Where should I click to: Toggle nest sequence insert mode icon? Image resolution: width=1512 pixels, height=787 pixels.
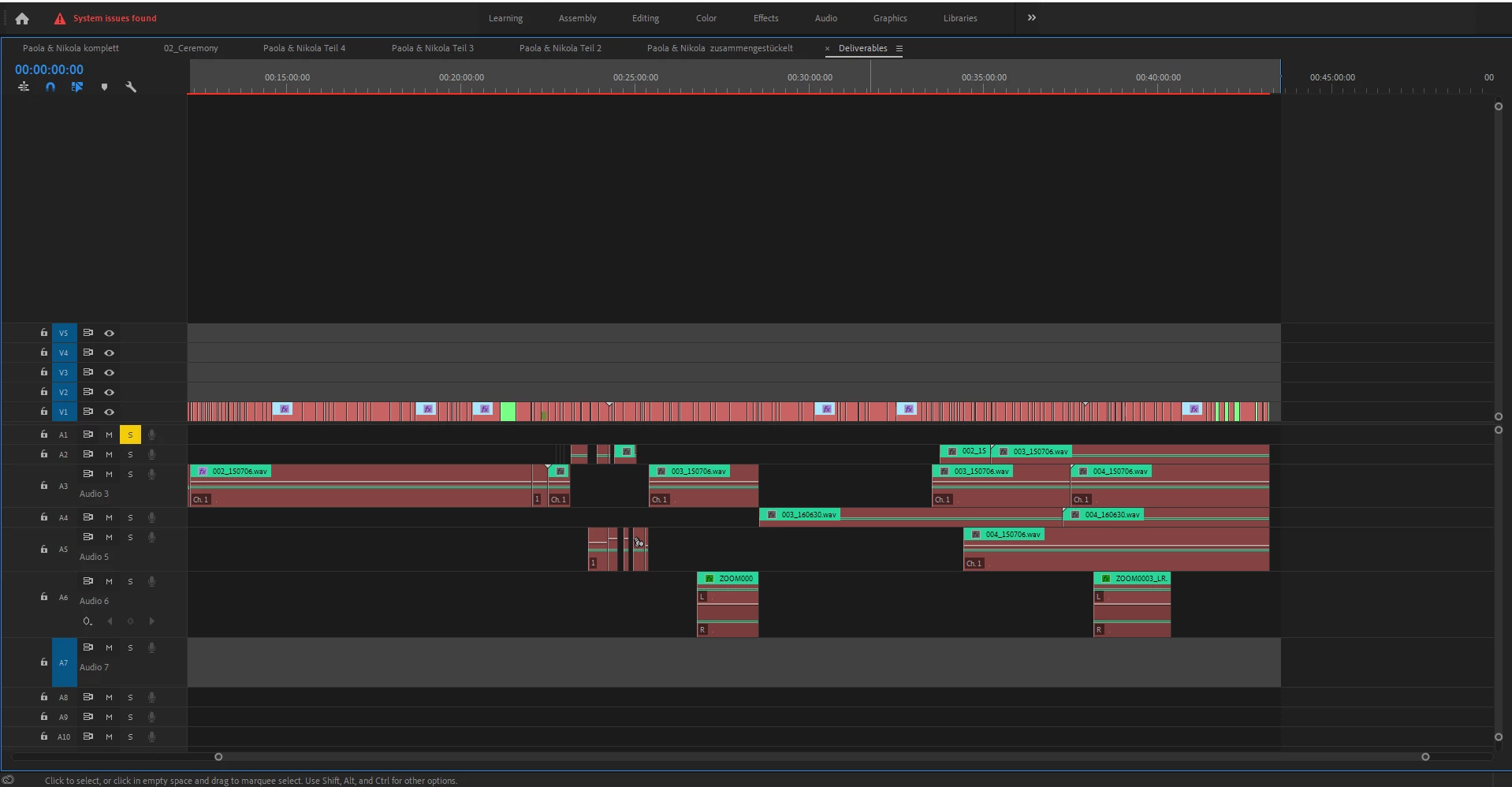(x=24, y=87)
